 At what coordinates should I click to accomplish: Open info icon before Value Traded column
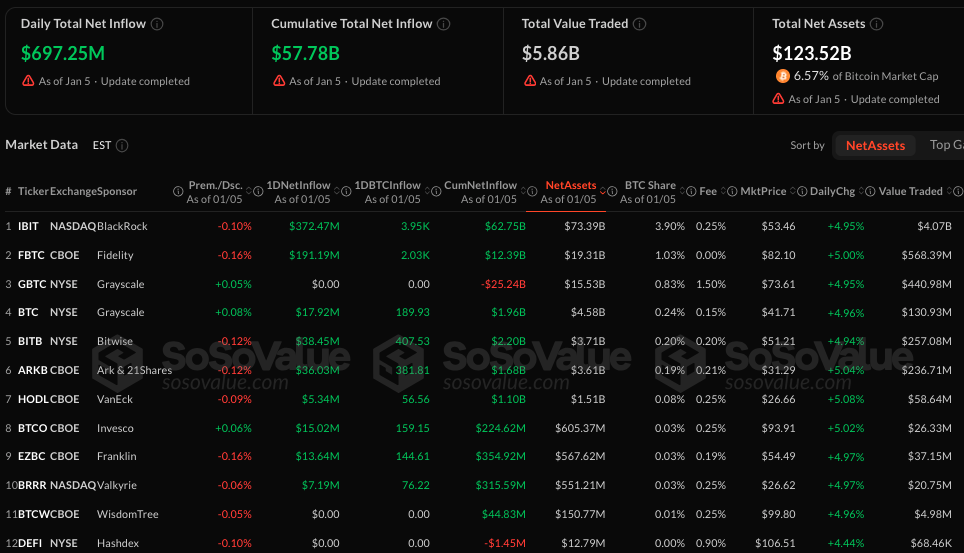point(870,191)
